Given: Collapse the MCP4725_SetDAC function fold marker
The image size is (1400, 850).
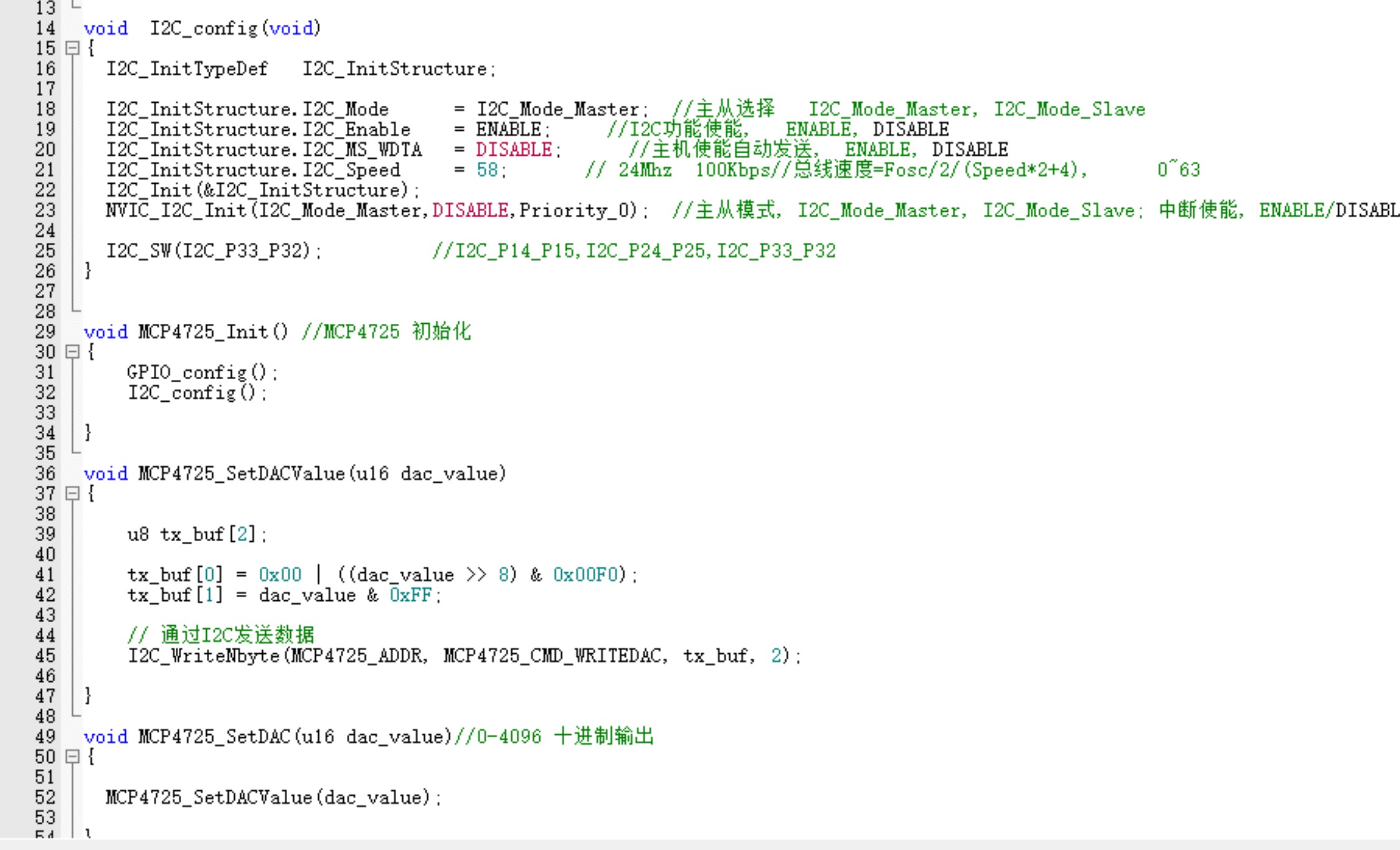Looking at the screenshot, I should [72, 757].
